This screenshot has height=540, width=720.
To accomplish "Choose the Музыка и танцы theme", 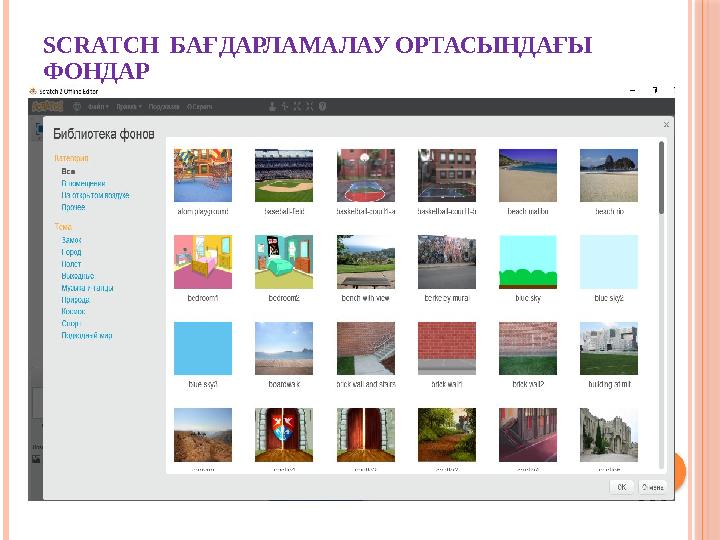I will click(x=87, y=287).
